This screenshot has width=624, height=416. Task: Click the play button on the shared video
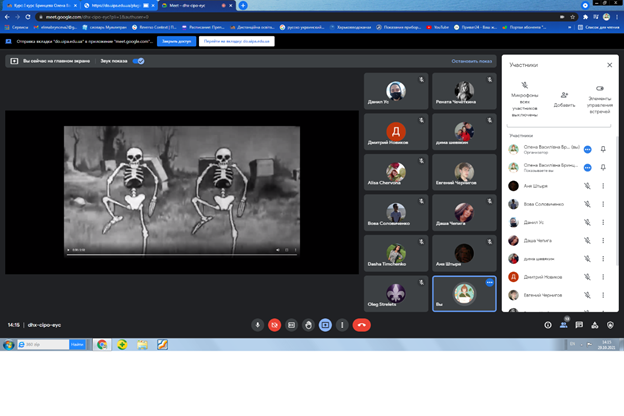[68, 250]
